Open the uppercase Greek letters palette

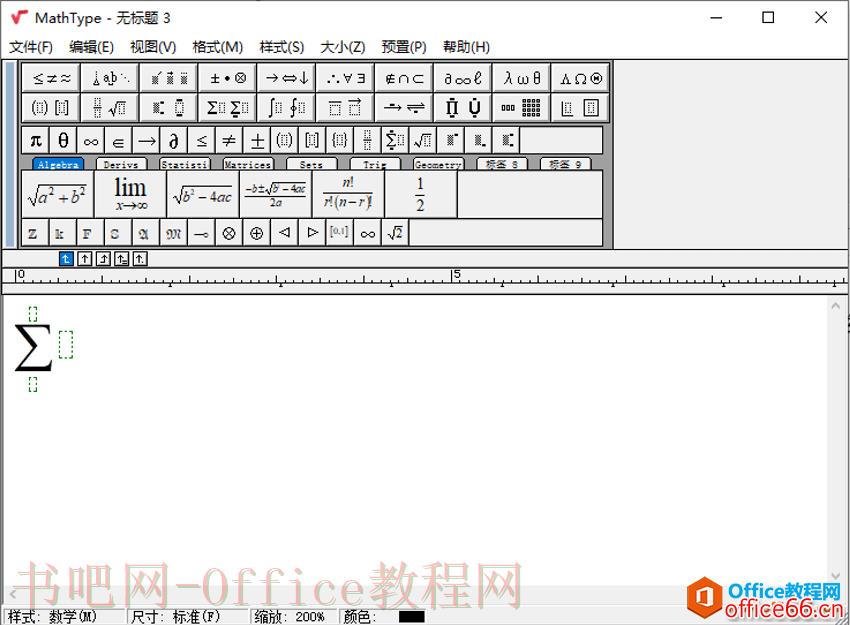click(581, 78)
